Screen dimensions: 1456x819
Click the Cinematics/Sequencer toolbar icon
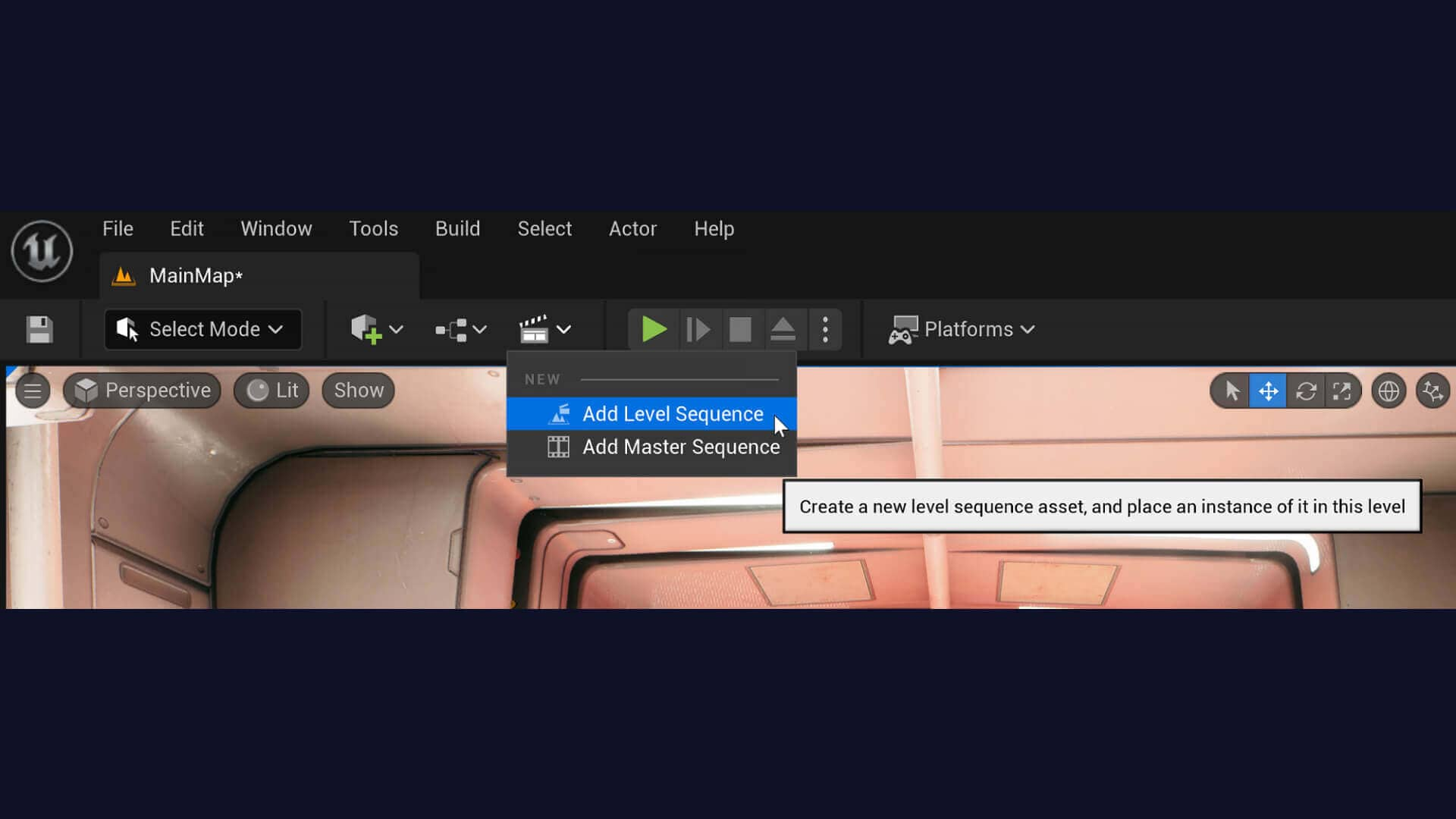coord(535,329)
